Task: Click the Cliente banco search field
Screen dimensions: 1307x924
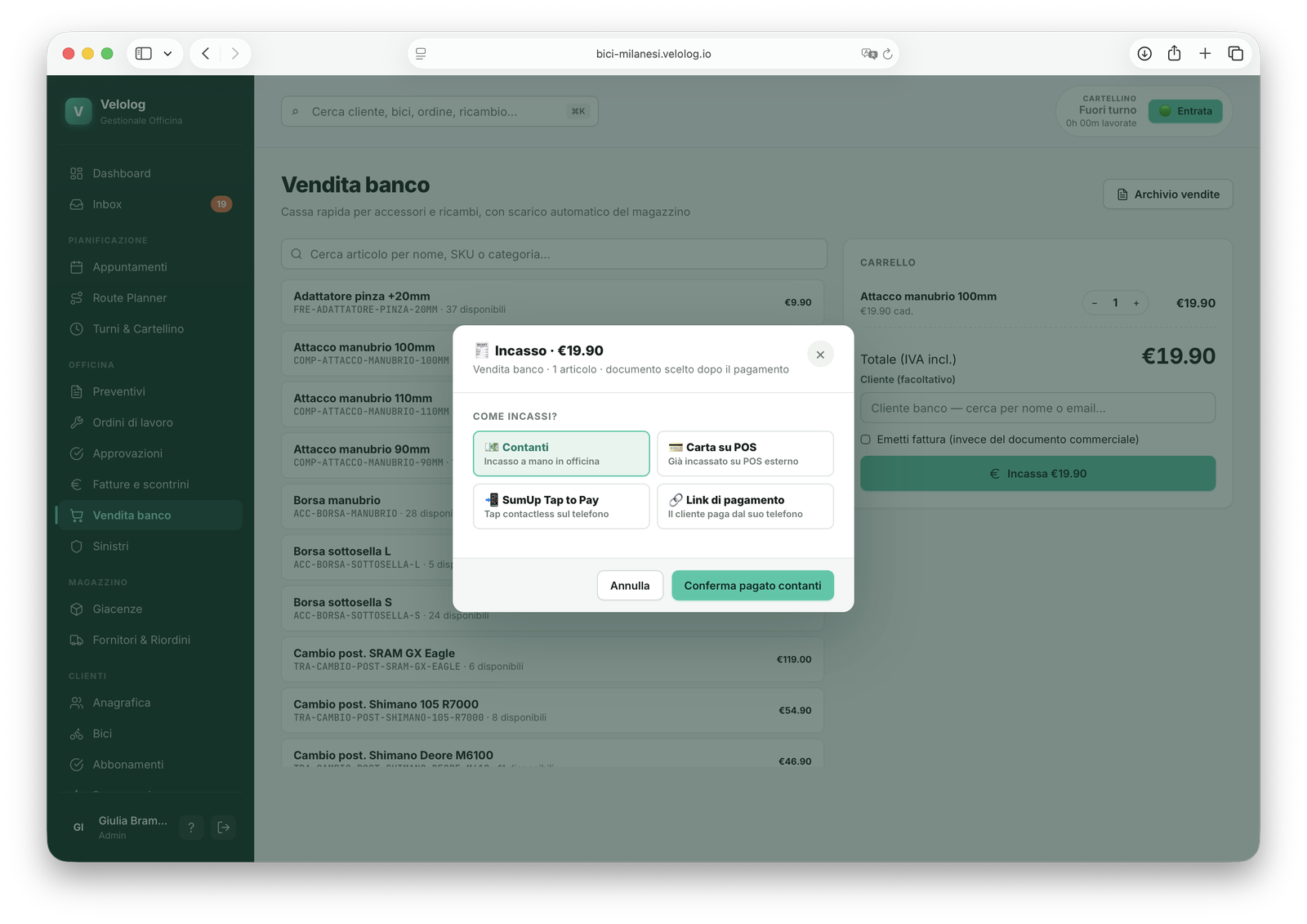Action: coord(1037,408)
